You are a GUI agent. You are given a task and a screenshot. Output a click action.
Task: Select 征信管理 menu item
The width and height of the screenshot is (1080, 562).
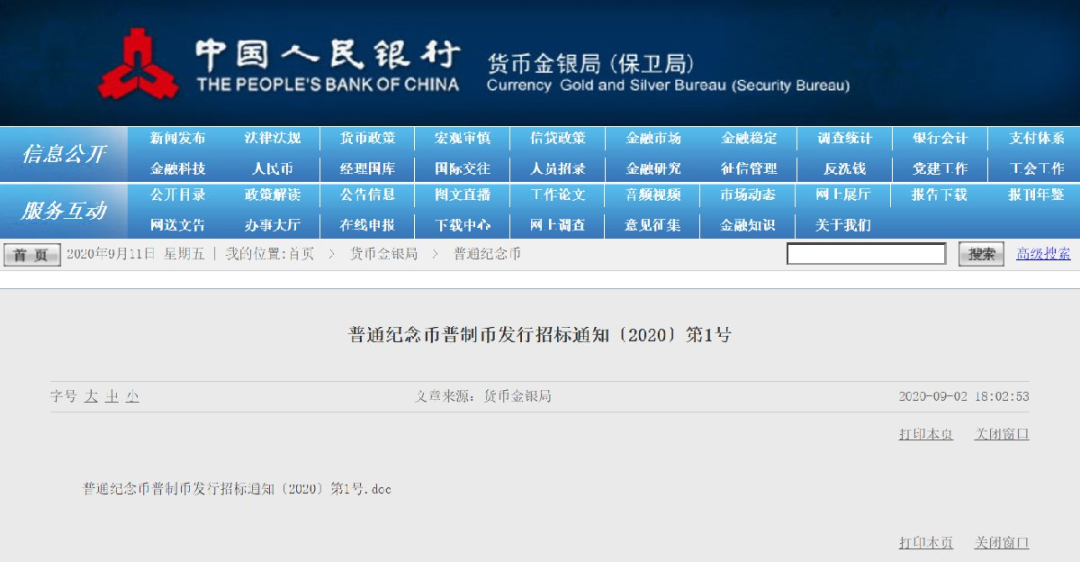pos(749,169)
